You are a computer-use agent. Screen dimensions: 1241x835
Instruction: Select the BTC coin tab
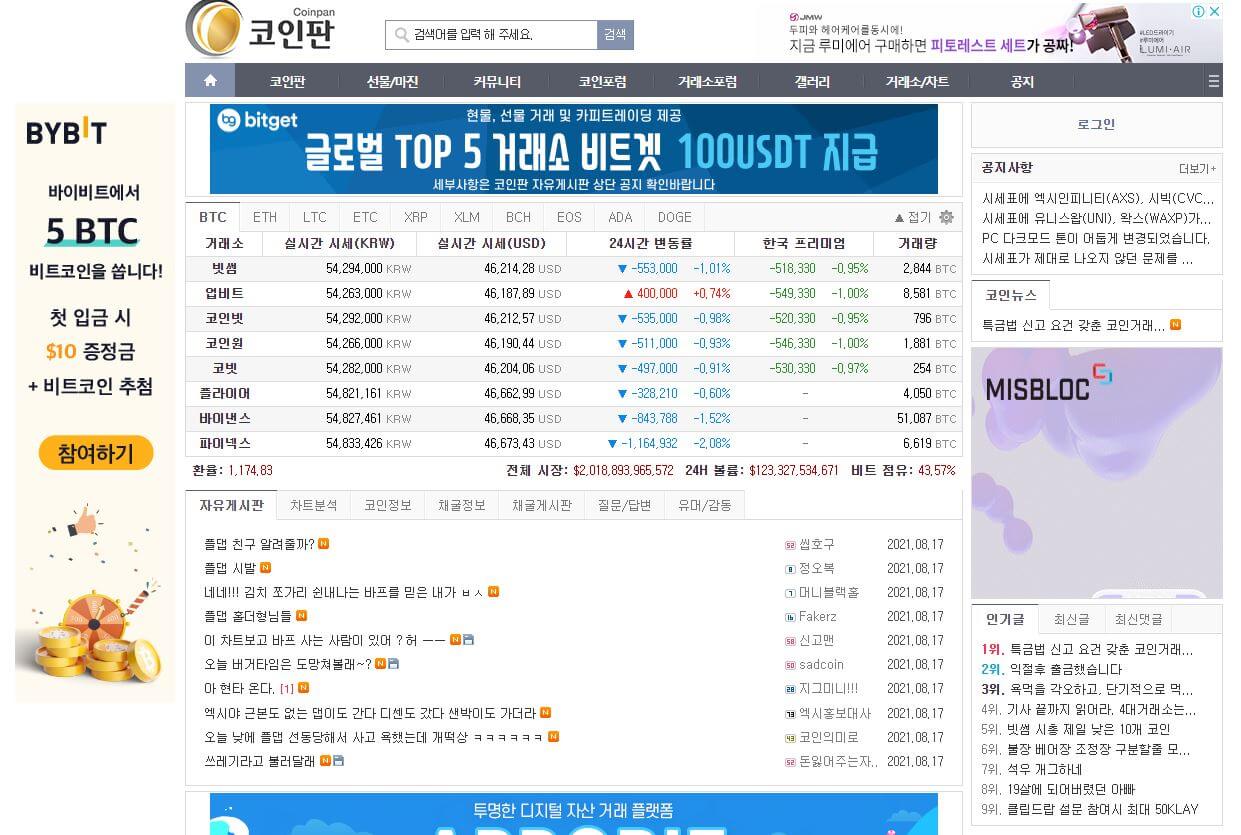[x=213, y=217]
